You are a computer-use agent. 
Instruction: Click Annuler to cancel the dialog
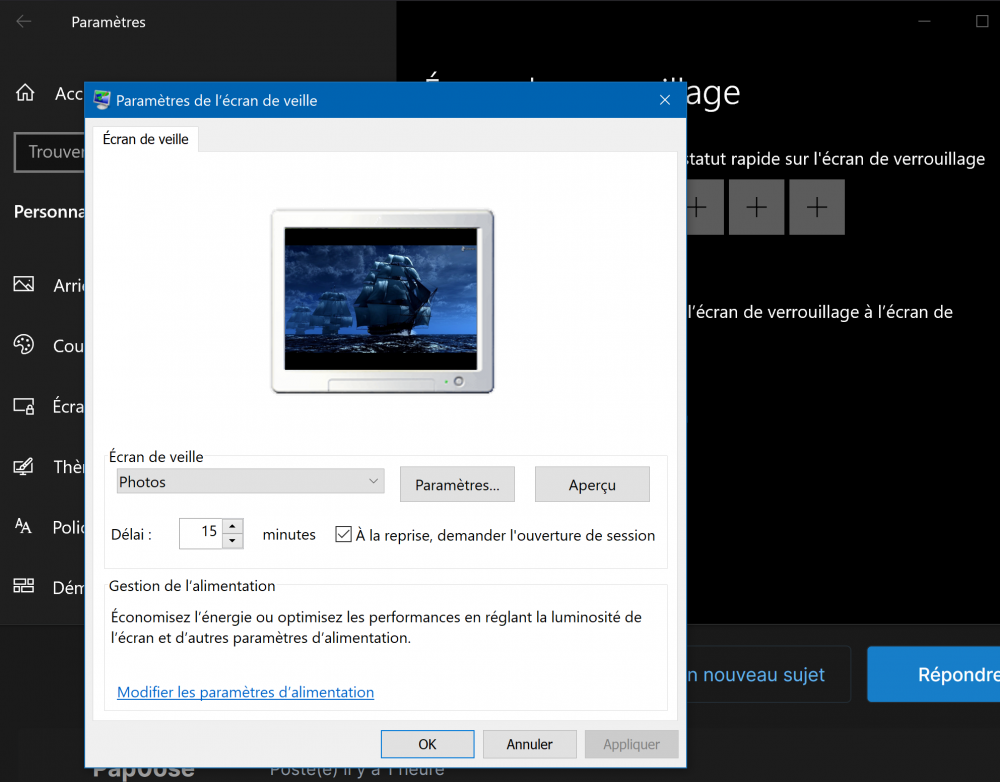coord(529,744)
